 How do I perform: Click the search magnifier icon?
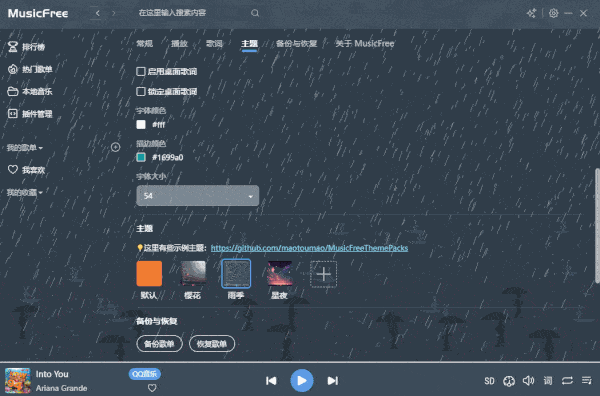255,13
